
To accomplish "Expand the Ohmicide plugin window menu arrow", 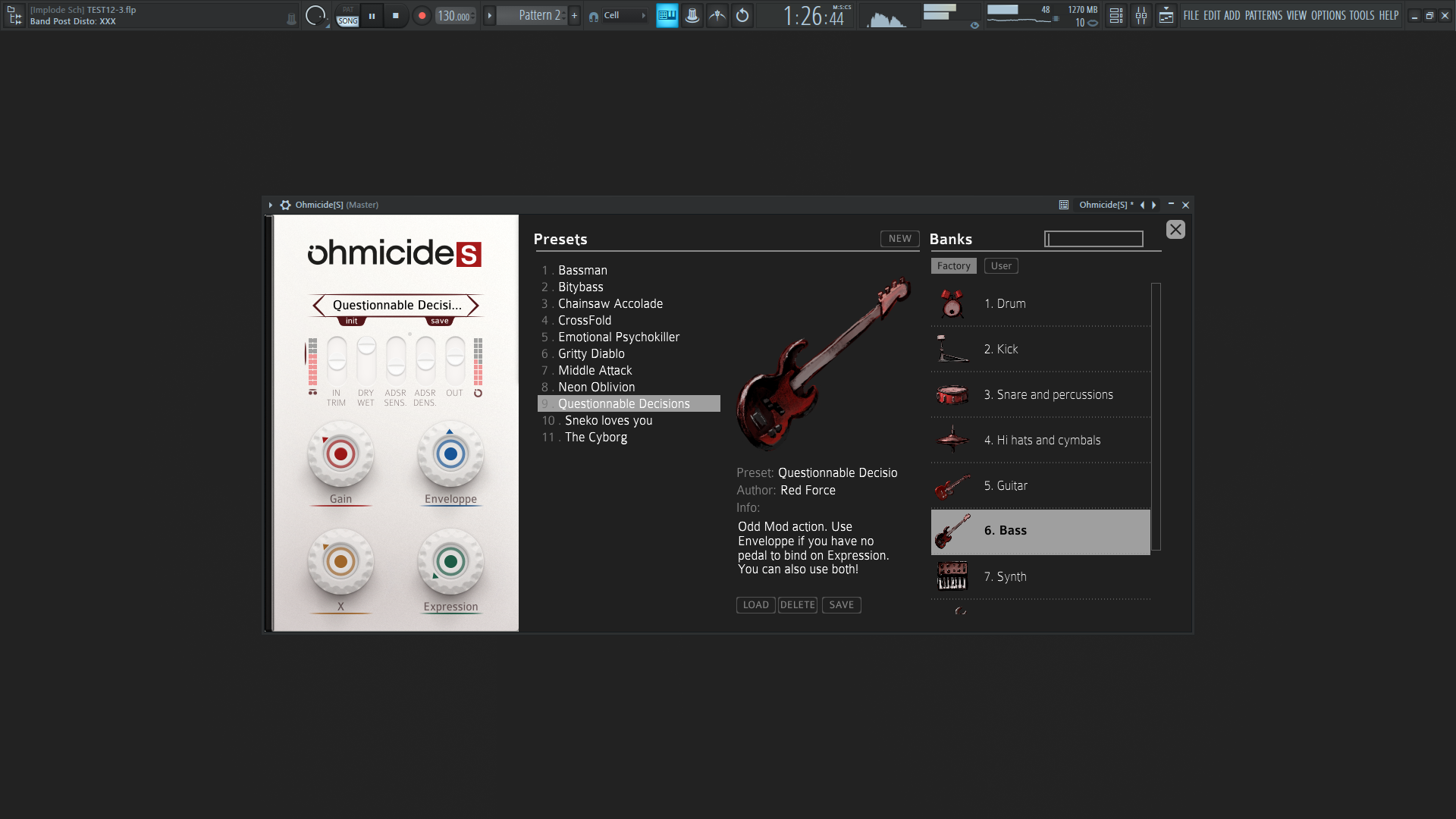I will pyautogui.click(x=270, y=205).
